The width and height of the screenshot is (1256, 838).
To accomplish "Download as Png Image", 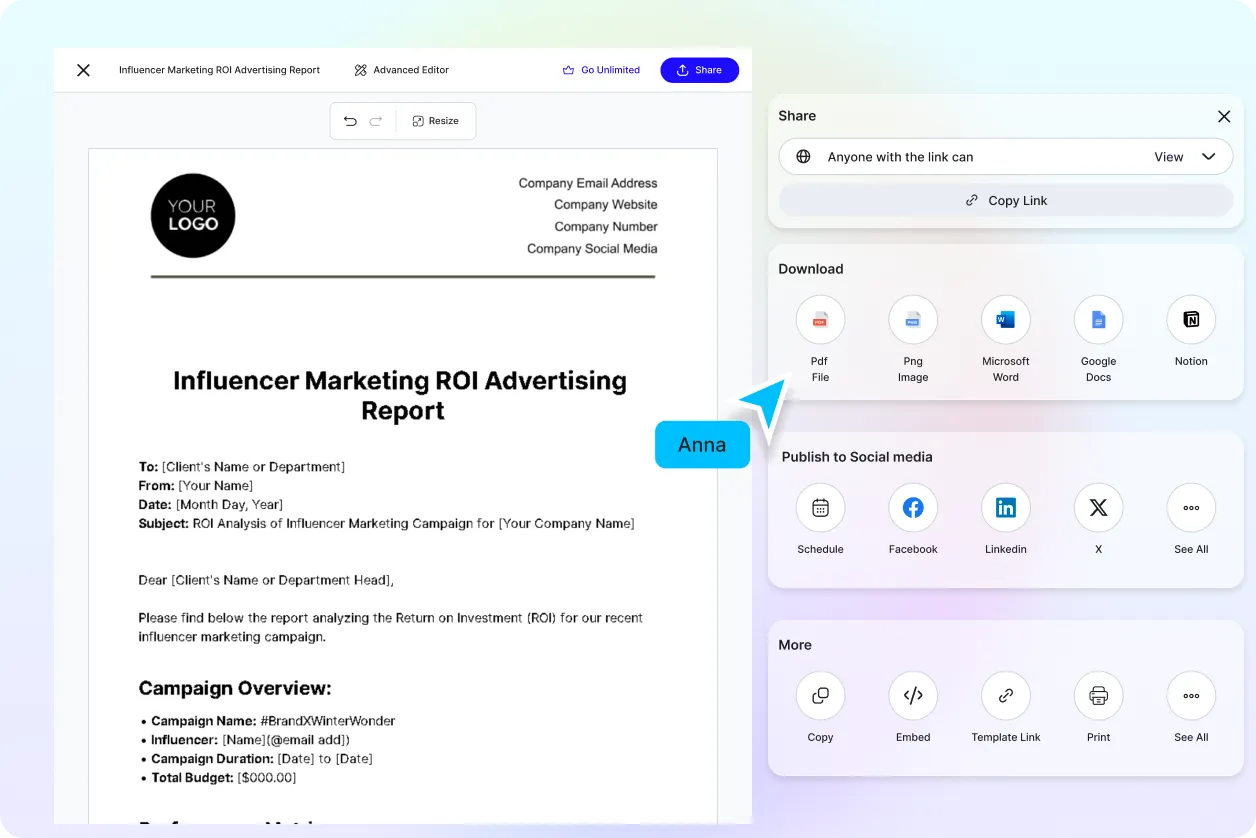I will click(x=912, y=321).
